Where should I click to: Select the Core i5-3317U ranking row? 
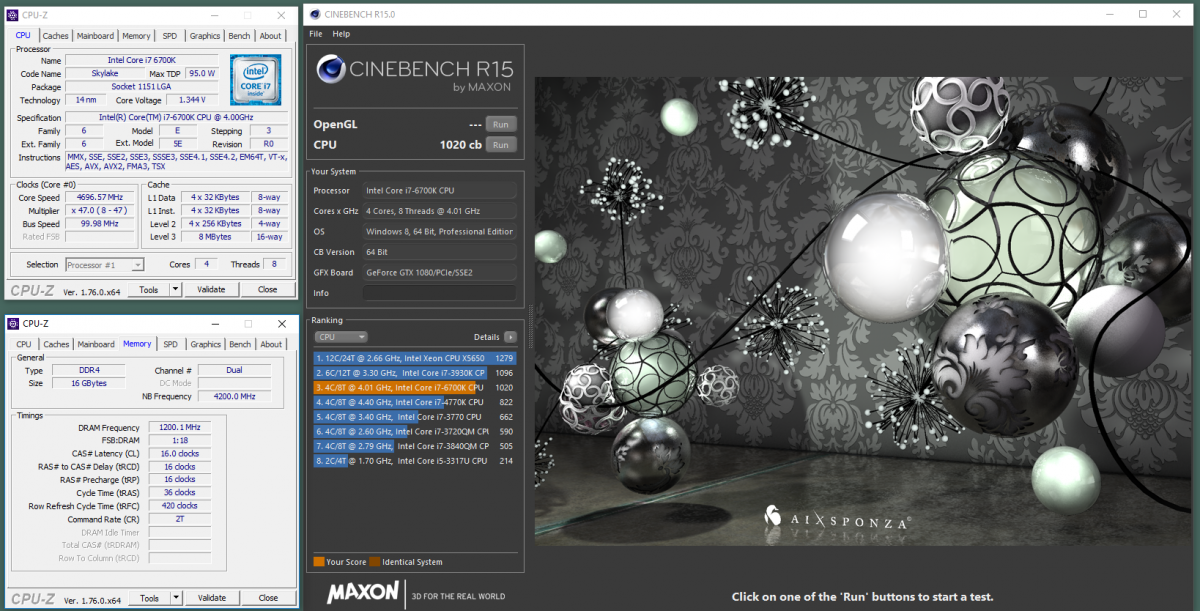tap(415, 461)
